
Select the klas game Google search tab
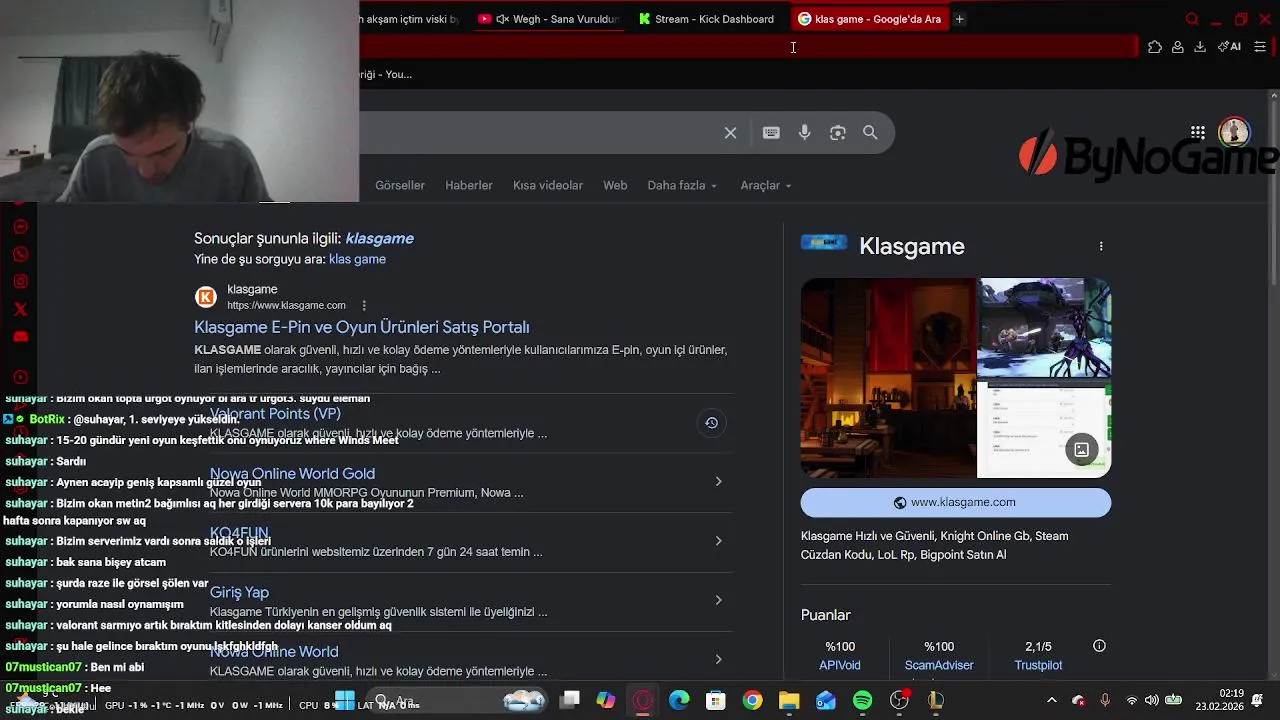(x=870, y=19)
